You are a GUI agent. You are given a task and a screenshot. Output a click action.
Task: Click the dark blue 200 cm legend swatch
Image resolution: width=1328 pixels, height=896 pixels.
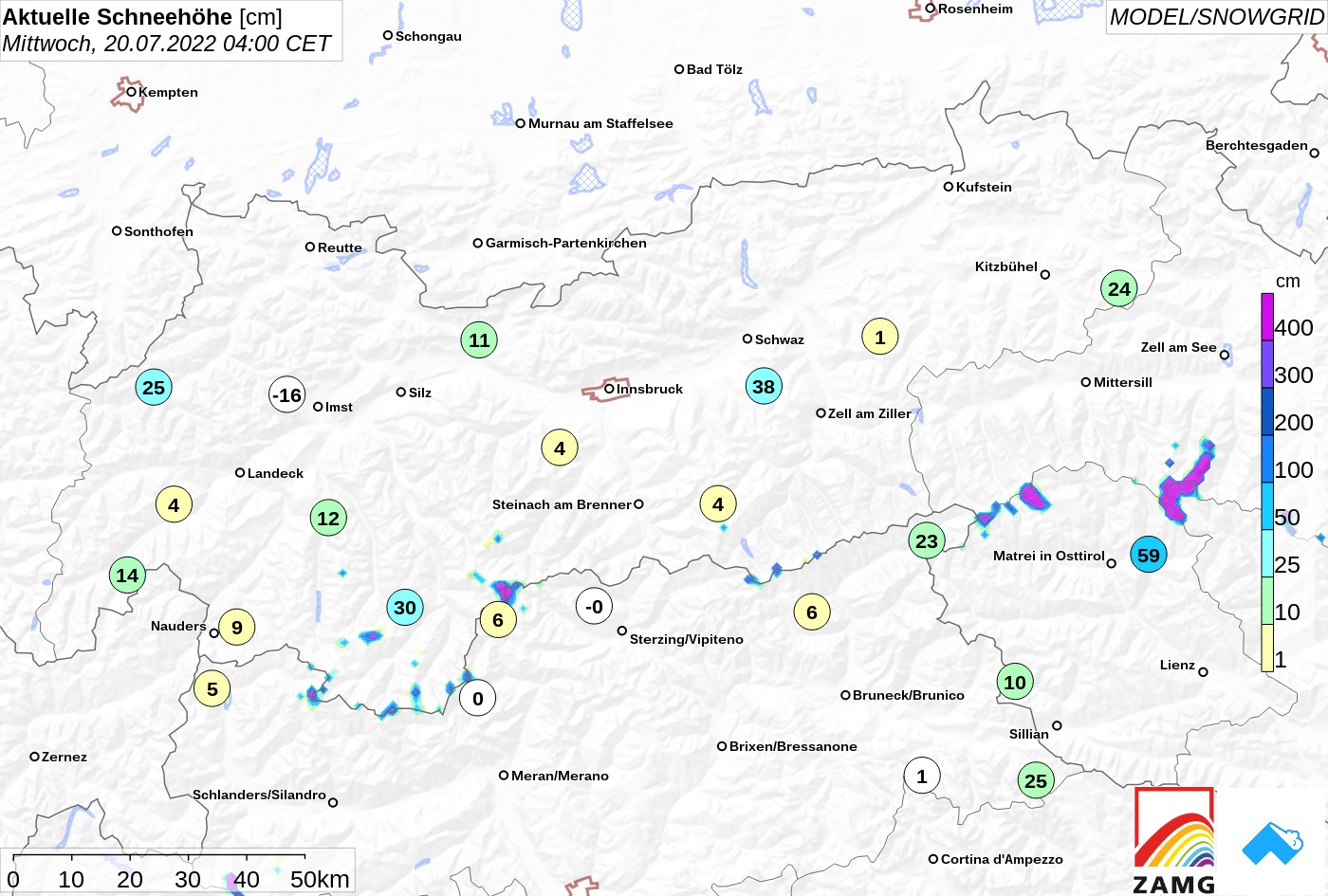click(x=1266, y=411)
